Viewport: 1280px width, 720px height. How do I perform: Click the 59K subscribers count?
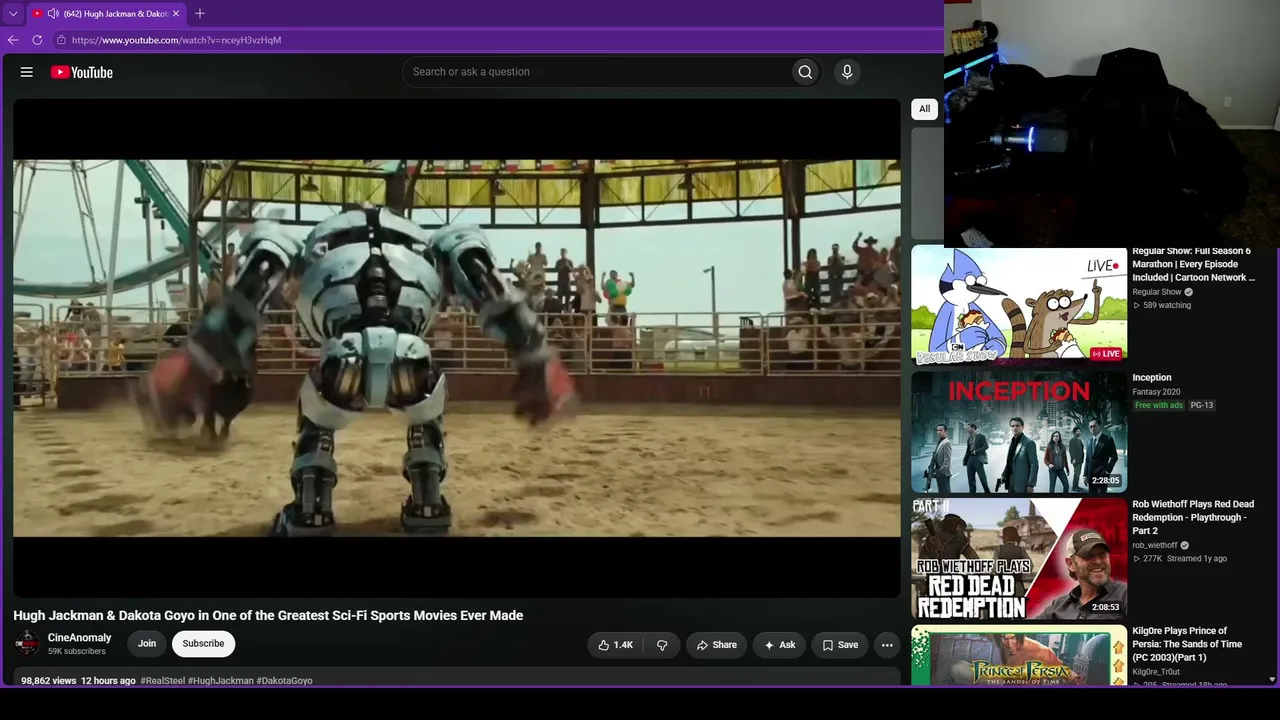[x=77, y=652]
